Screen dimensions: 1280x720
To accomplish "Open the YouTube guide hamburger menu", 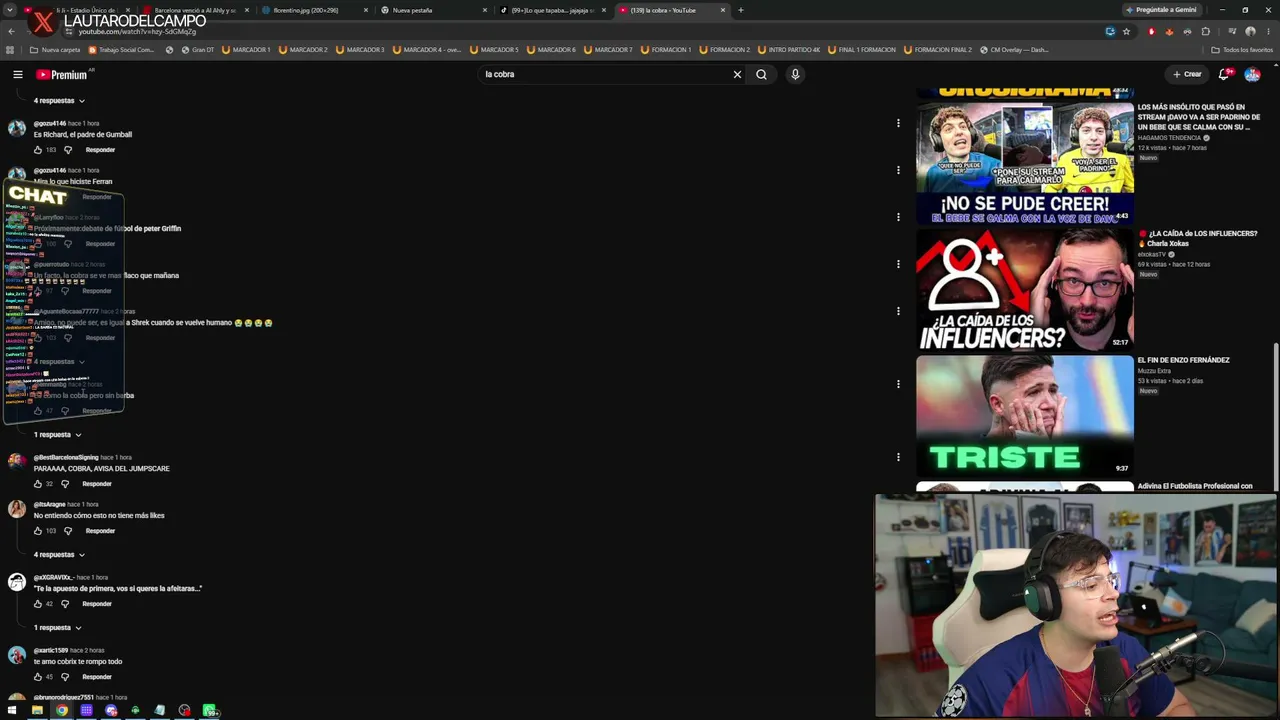I will point(18,74).
